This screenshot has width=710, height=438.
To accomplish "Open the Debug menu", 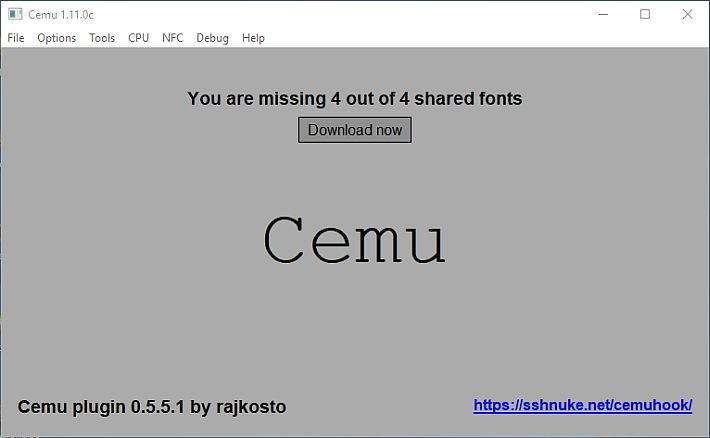I will 212,38.
